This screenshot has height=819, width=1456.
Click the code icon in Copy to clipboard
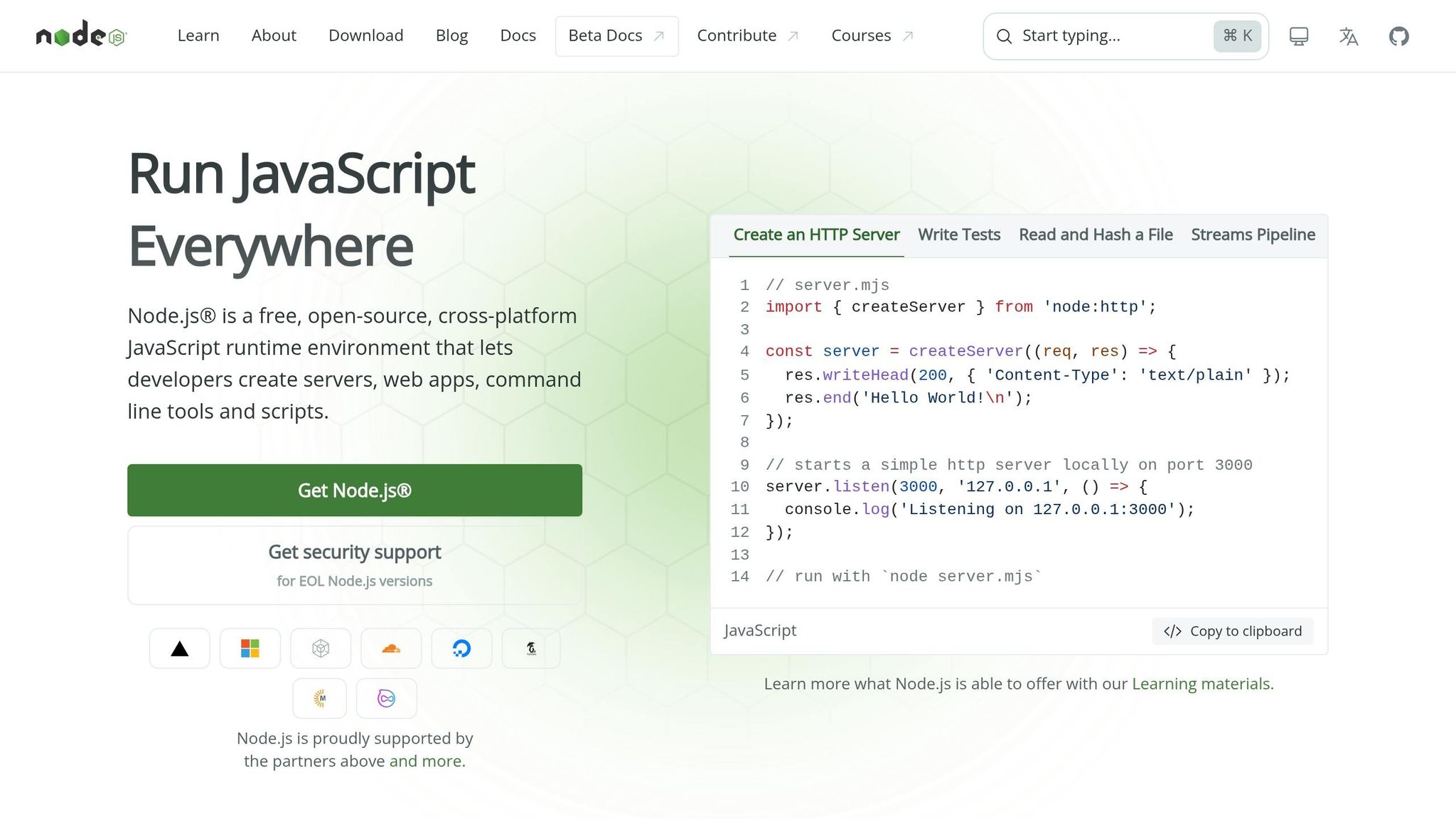point(1172,631)
